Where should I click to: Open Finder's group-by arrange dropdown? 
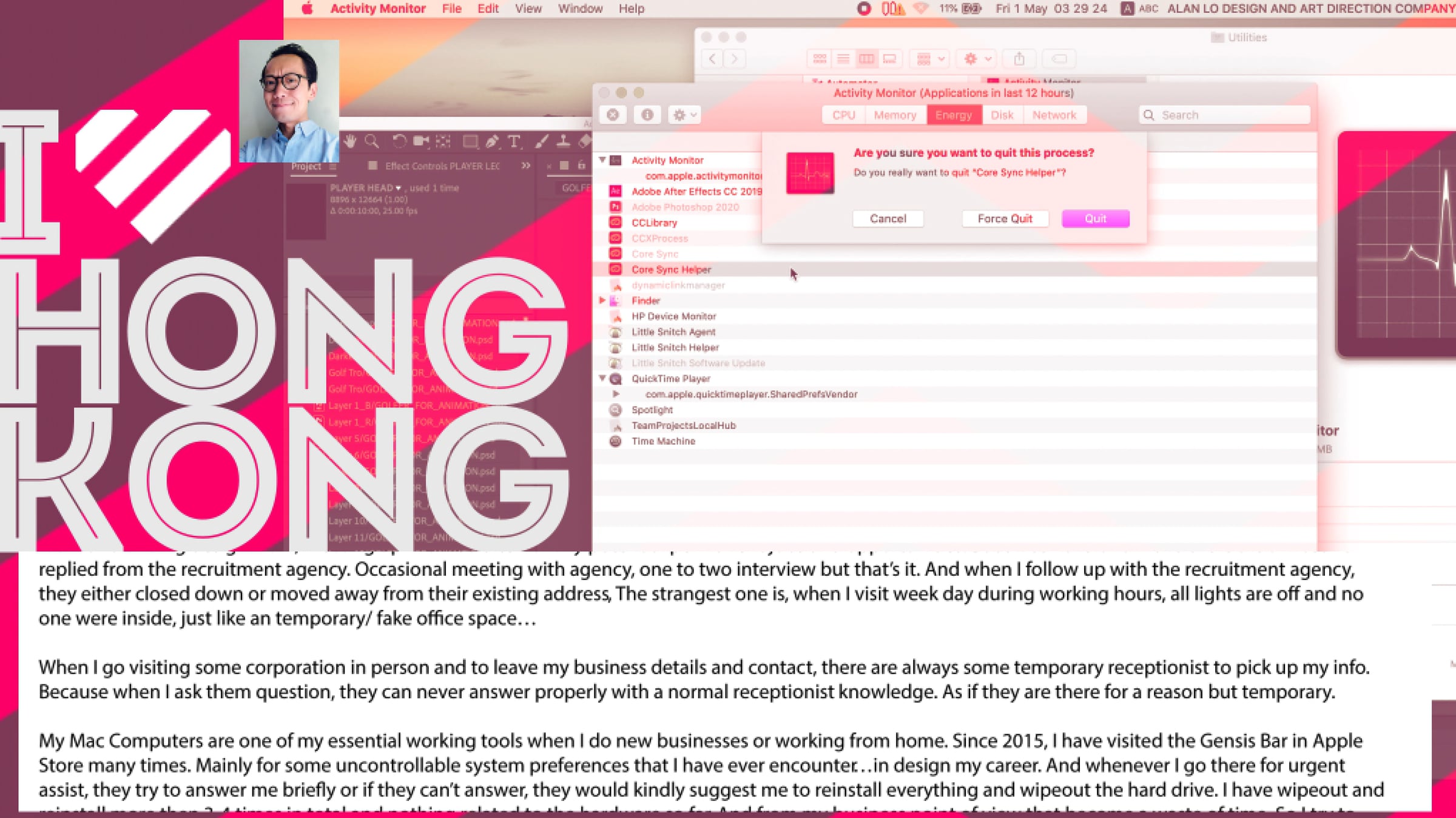point(930,59)
